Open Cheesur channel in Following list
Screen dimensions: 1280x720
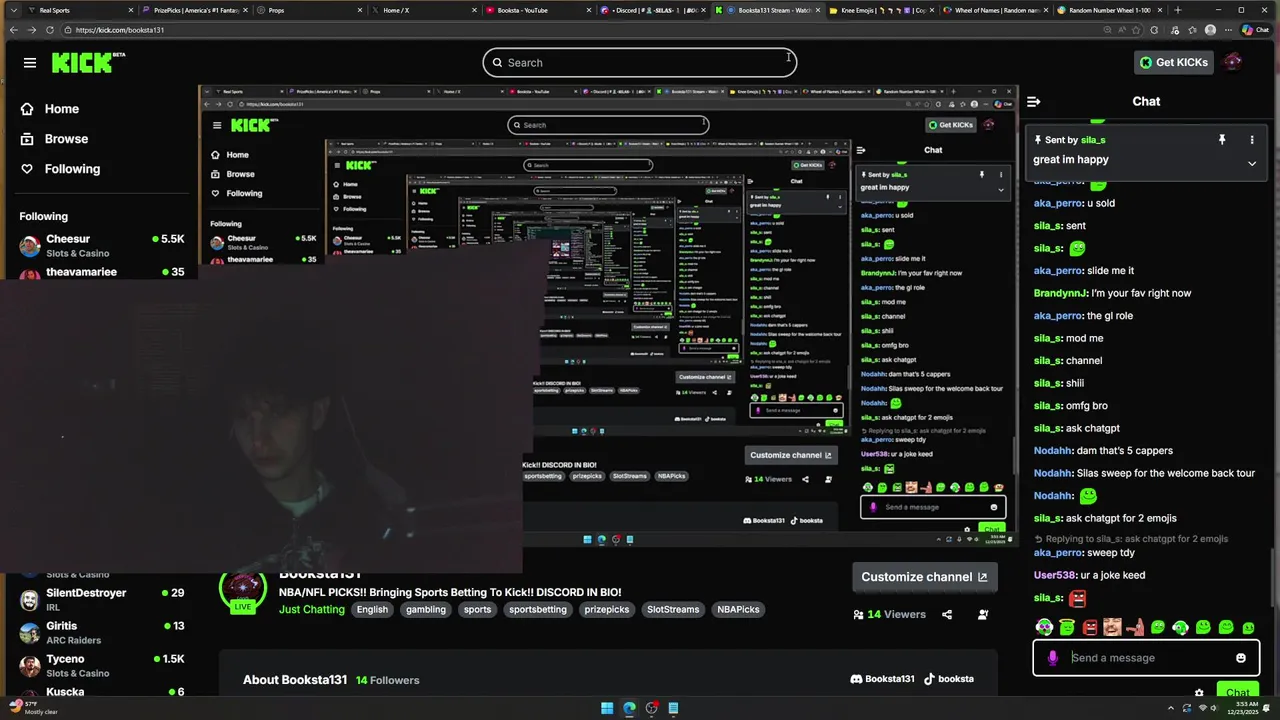pyautogui.click(x=101, y=245)
